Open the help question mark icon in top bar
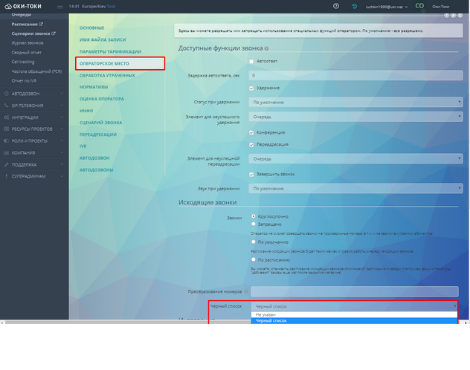Screen dimensions: 470x370 [x=336, y=6]
